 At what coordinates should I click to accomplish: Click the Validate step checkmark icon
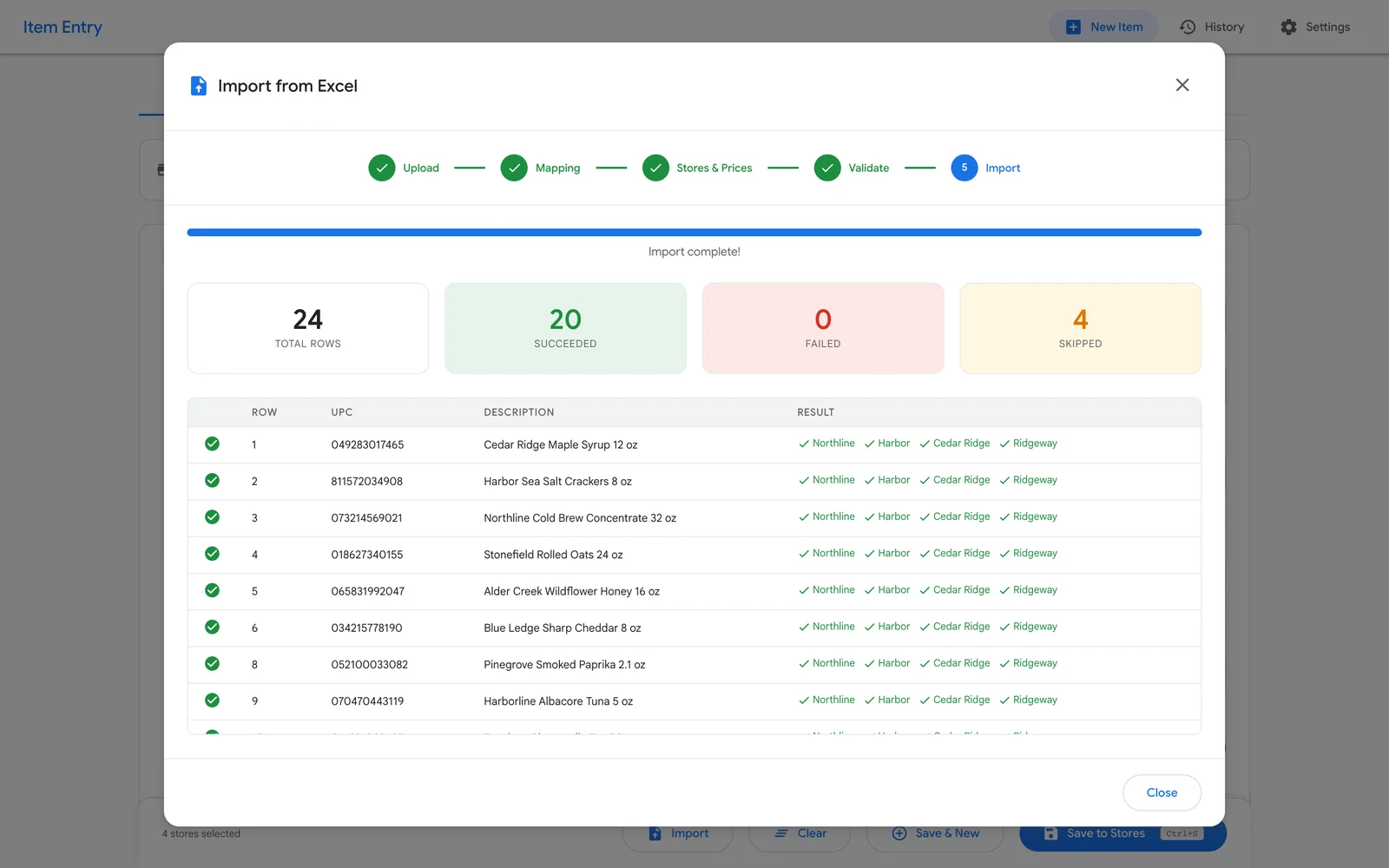point(827,168)
